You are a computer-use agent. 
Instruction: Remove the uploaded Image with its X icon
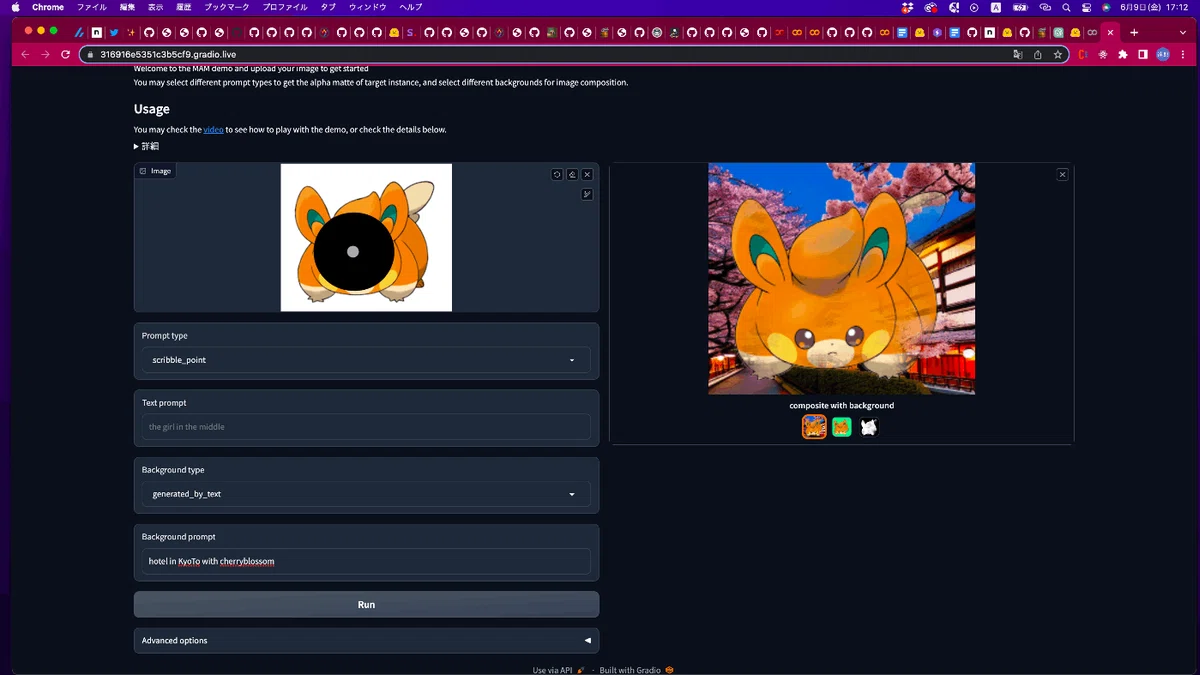(x=587, y=174)
